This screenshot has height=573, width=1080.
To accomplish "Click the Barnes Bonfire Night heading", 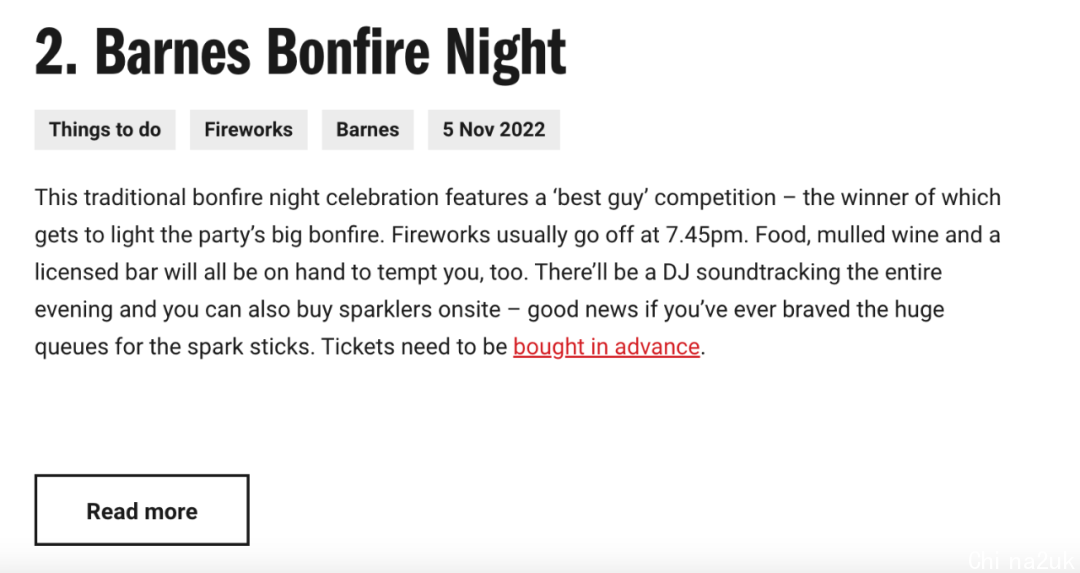I will (300, 52).
